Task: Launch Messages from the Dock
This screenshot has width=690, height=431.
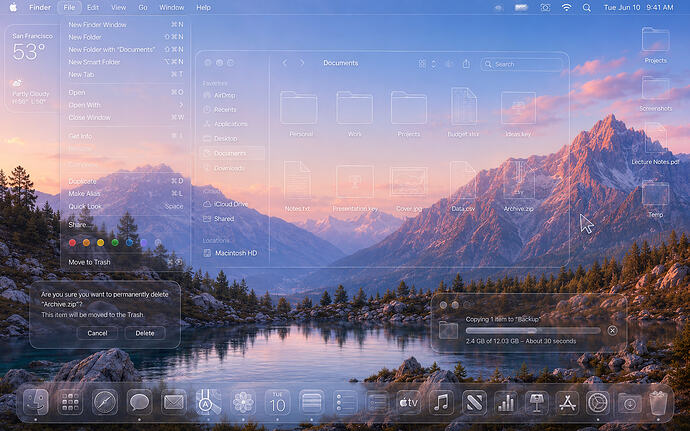Action: coord(139,402)
